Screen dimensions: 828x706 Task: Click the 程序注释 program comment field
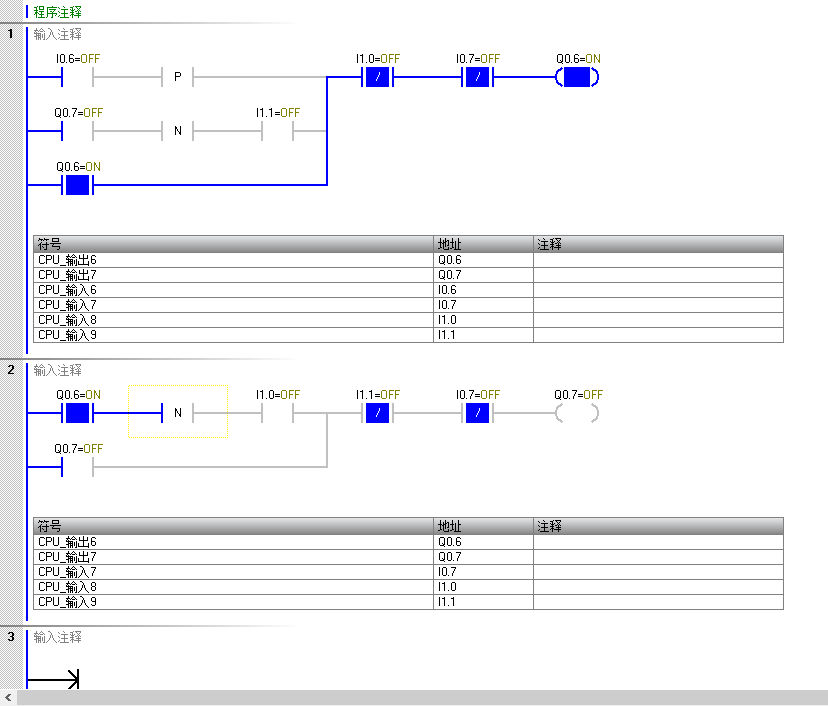pyautogui.click(x=58, y=12)
